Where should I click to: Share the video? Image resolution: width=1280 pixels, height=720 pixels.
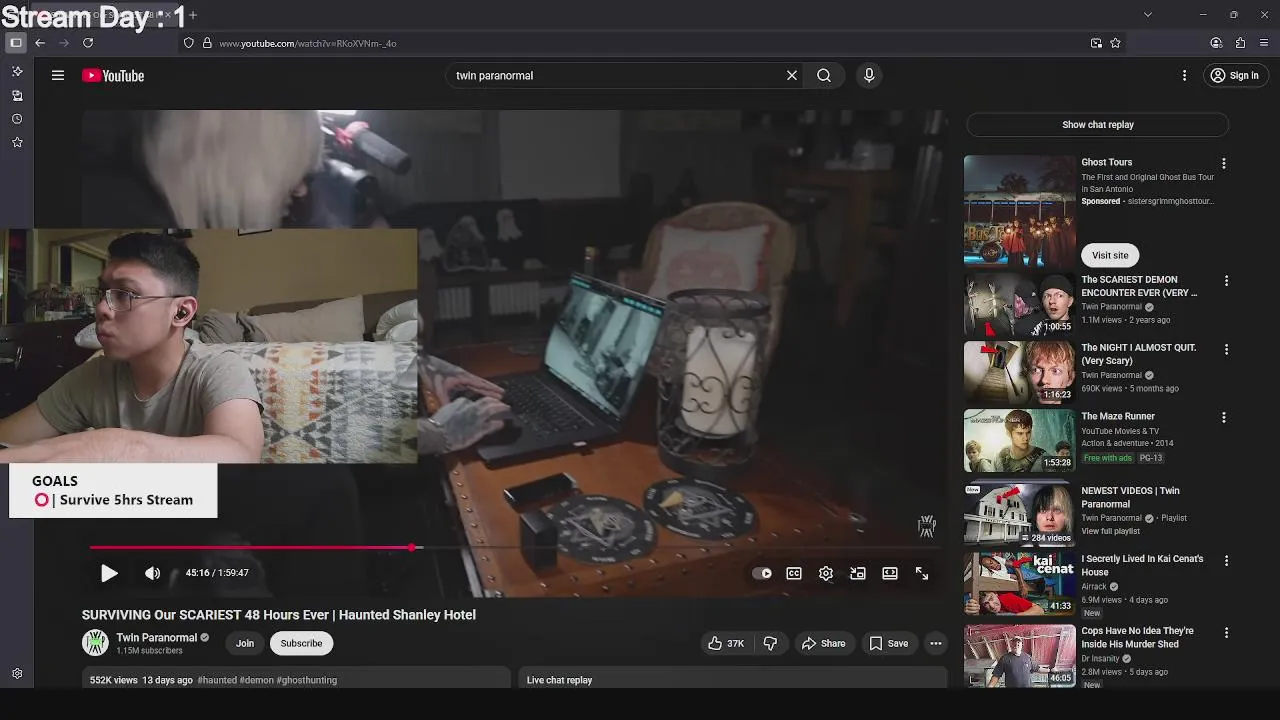[823, 643]
